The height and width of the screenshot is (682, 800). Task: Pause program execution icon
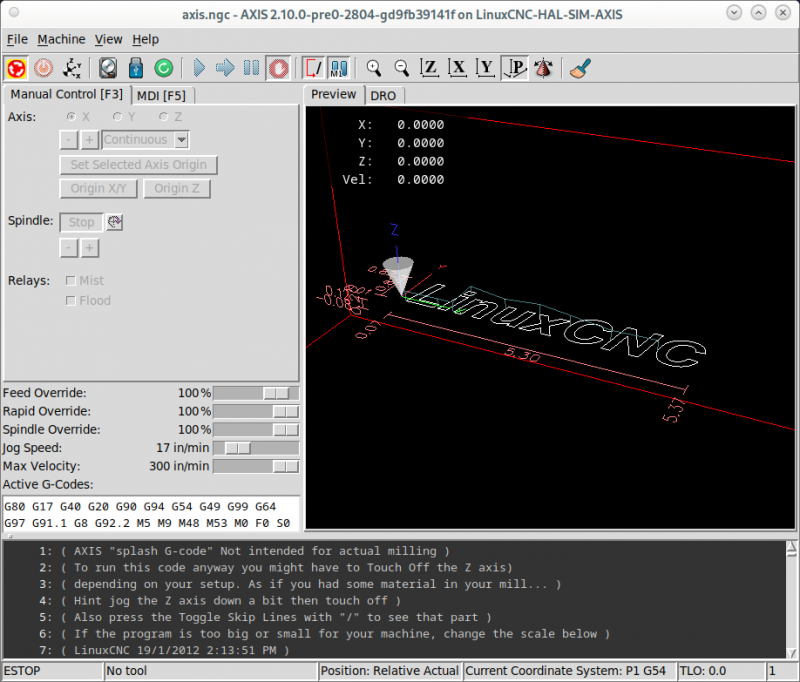pyautogui.click(x=252, y=68)
